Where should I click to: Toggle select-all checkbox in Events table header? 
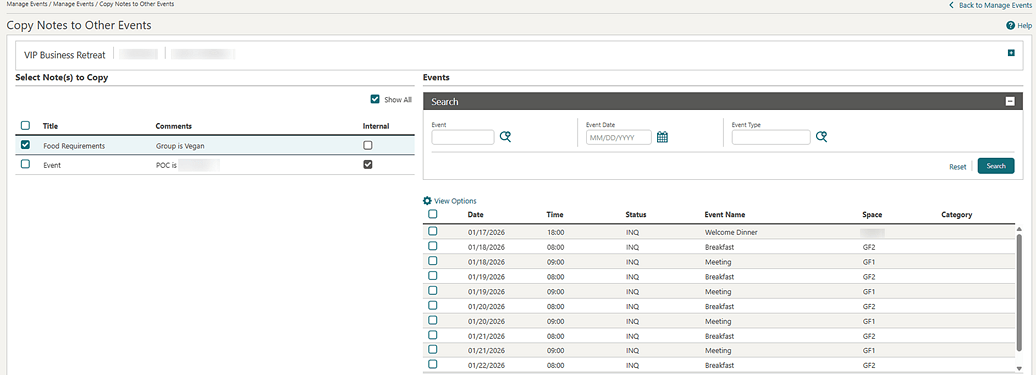tap(433, 214)
